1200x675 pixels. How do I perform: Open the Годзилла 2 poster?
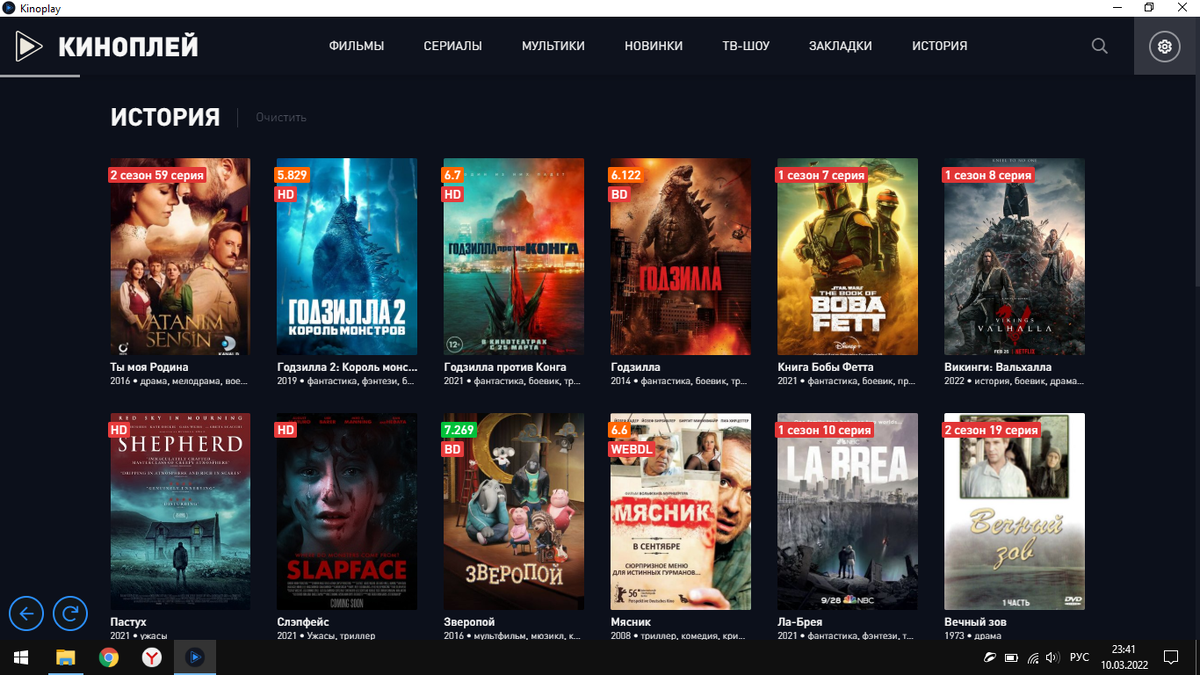coord(347,256)
